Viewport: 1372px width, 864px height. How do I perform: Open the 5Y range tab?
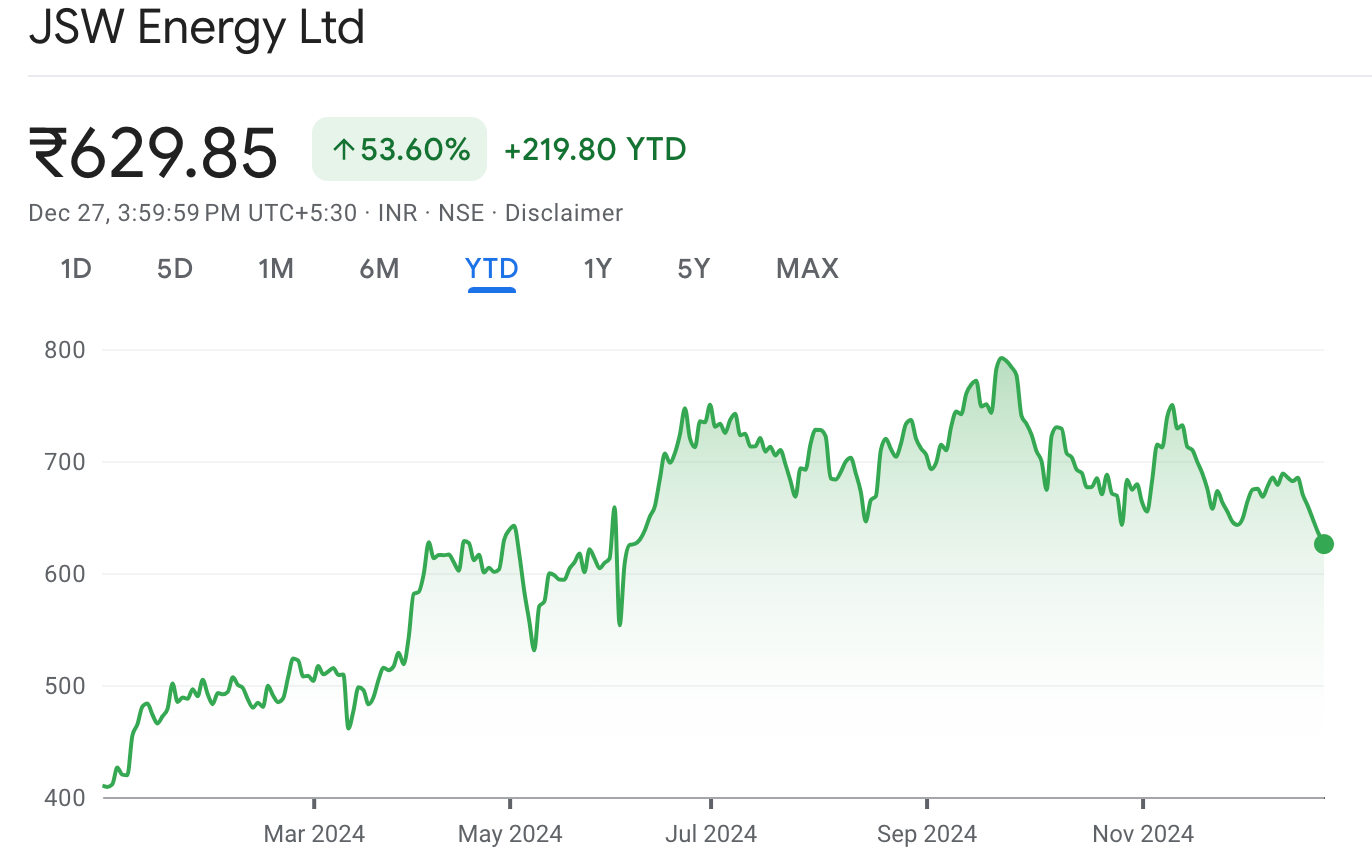click(x=694, y=269)
